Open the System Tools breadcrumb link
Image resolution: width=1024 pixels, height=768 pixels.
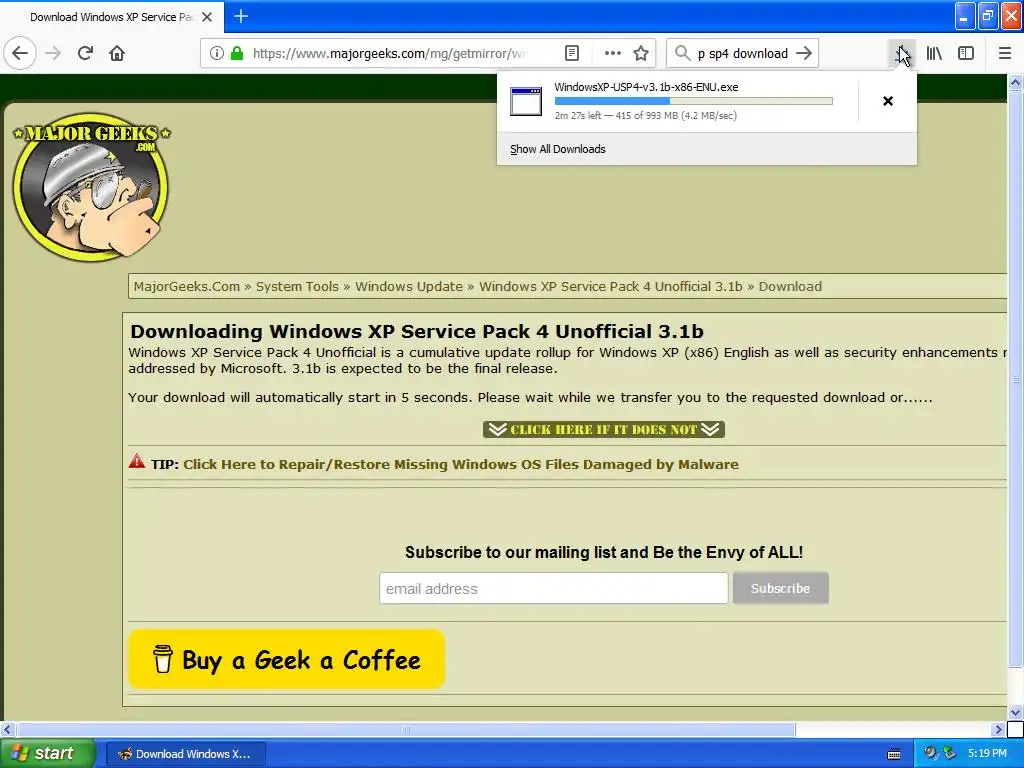(297, 287)
